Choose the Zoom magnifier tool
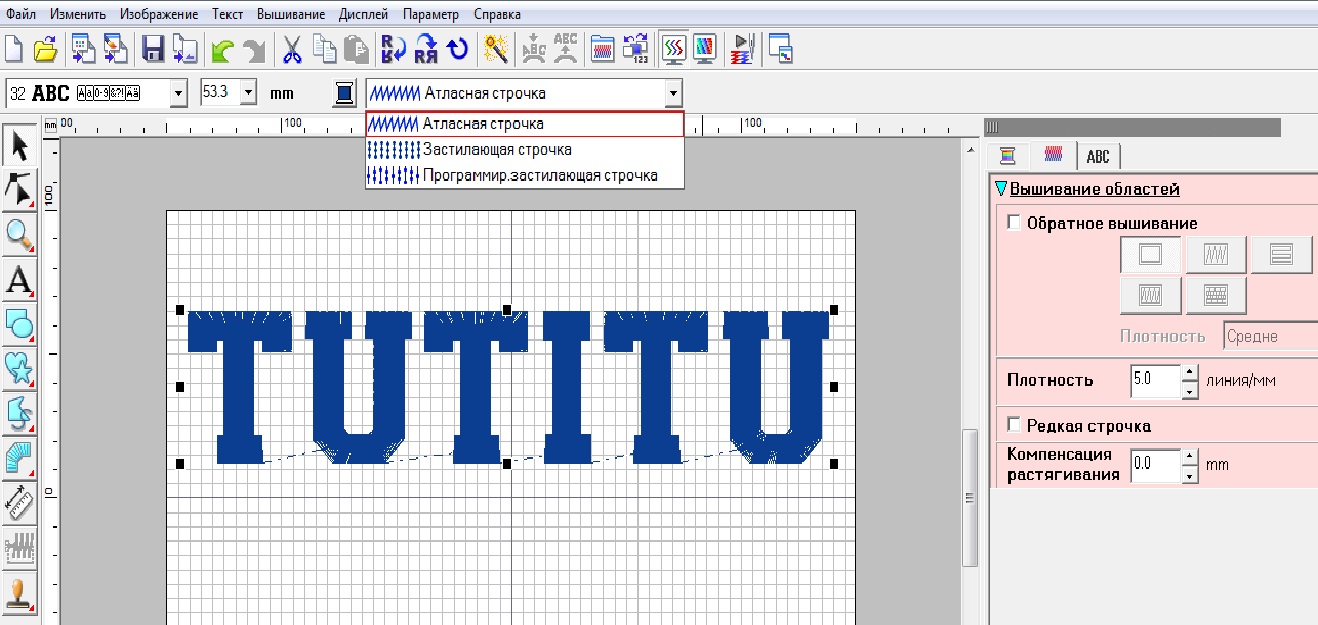The image size is (1318, 625). click(x=19, y=235)
